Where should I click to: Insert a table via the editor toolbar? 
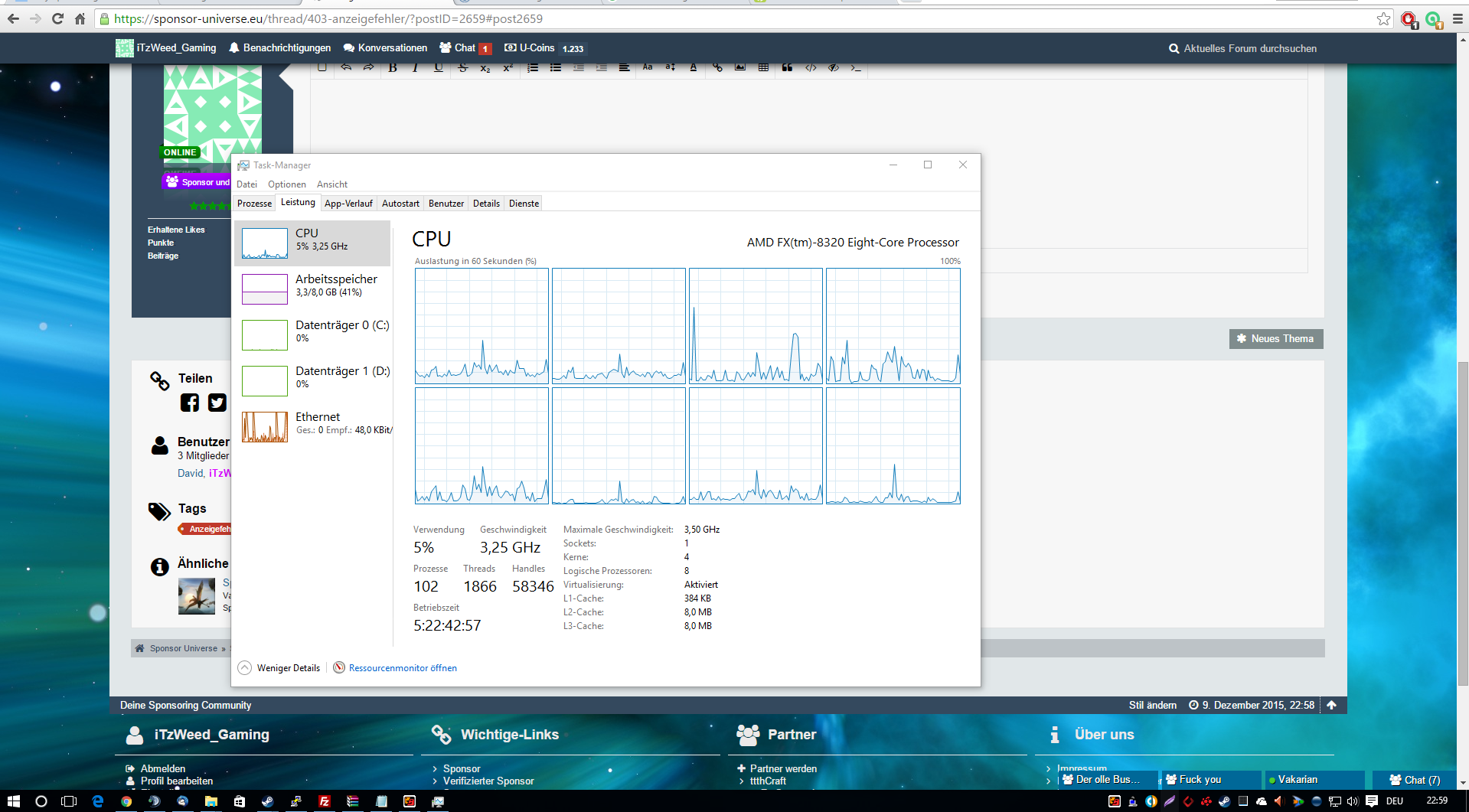(x=763, y=68)
